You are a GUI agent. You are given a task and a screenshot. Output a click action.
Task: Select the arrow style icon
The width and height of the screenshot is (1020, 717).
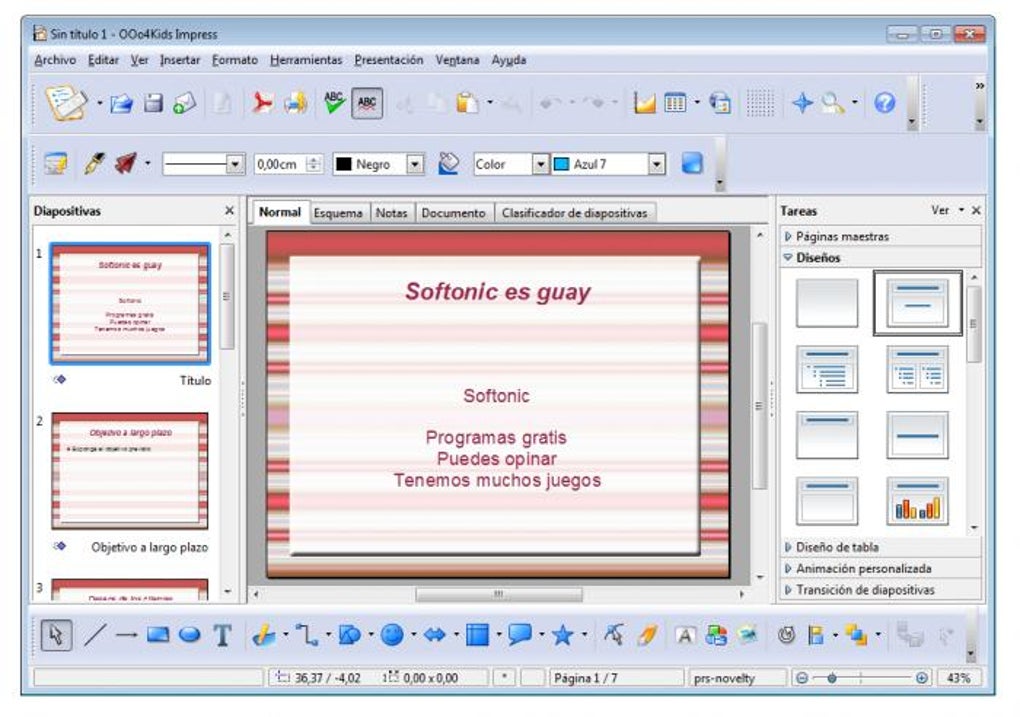click(x=126, y=163)
